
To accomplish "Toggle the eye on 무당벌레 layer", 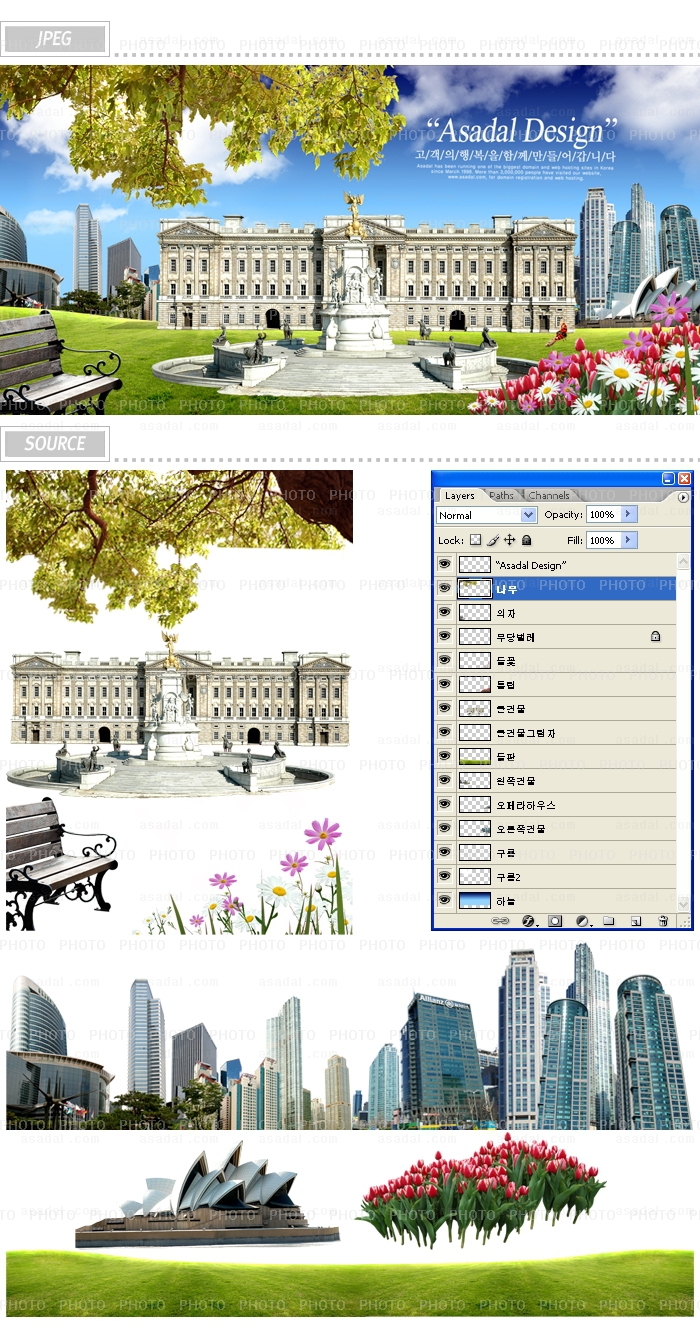I will point(445,637).
